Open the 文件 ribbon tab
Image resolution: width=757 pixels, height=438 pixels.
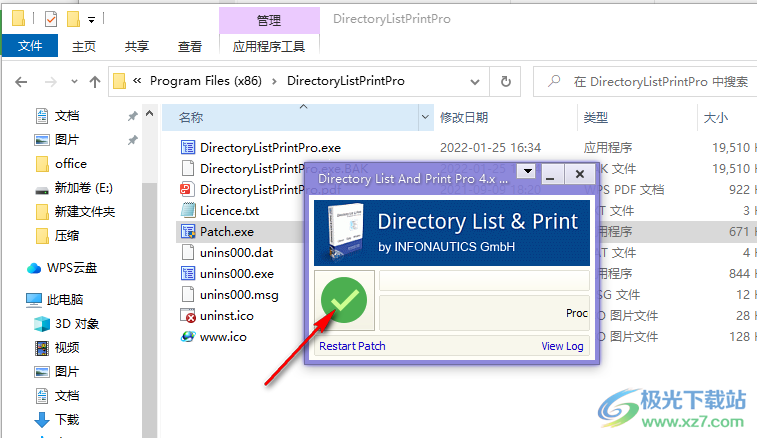point(30,46)
